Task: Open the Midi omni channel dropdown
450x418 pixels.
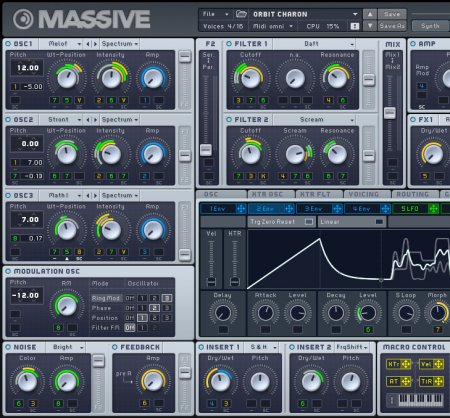Action: [x=273, y=26]
